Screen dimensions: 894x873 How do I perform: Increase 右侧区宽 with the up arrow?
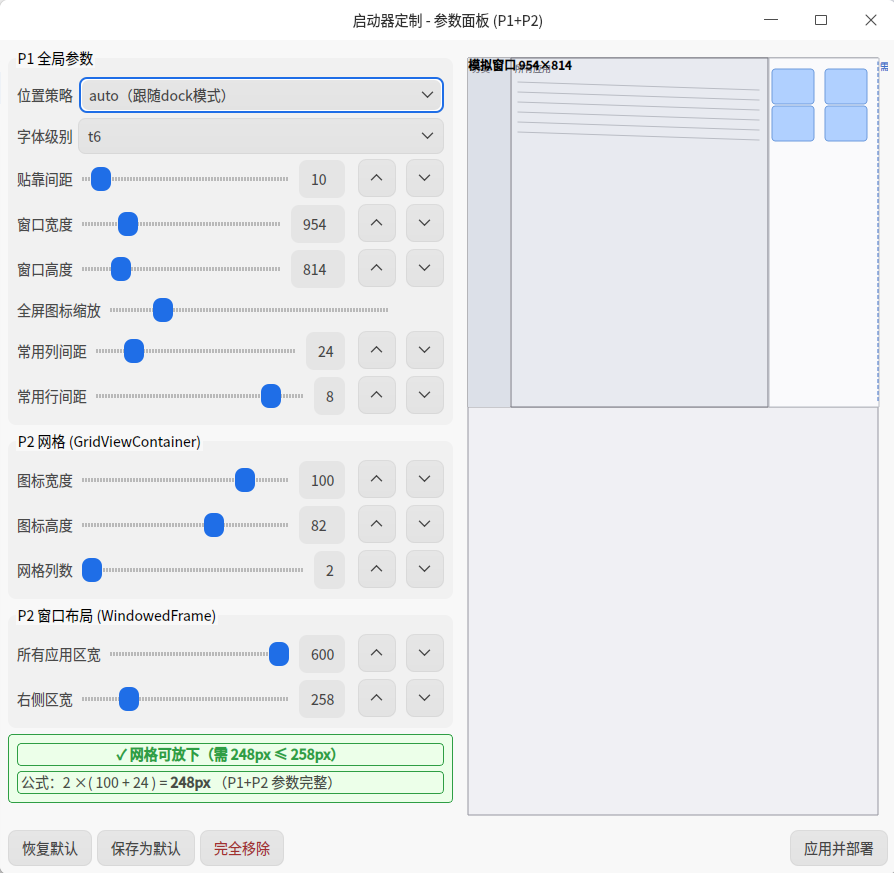click(x=377, y=699)
